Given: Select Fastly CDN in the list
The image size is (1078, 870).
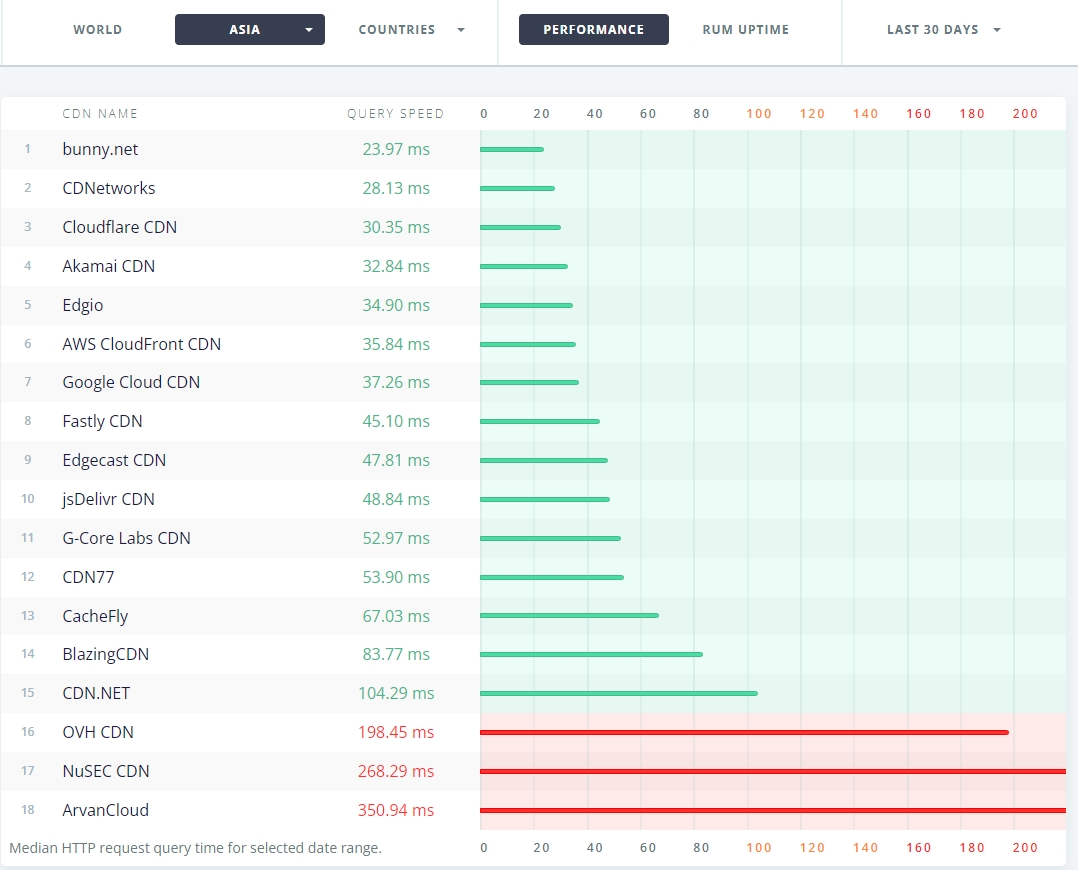Looking at the screenshot, I should pyautogui.click(x=102, y=421).
